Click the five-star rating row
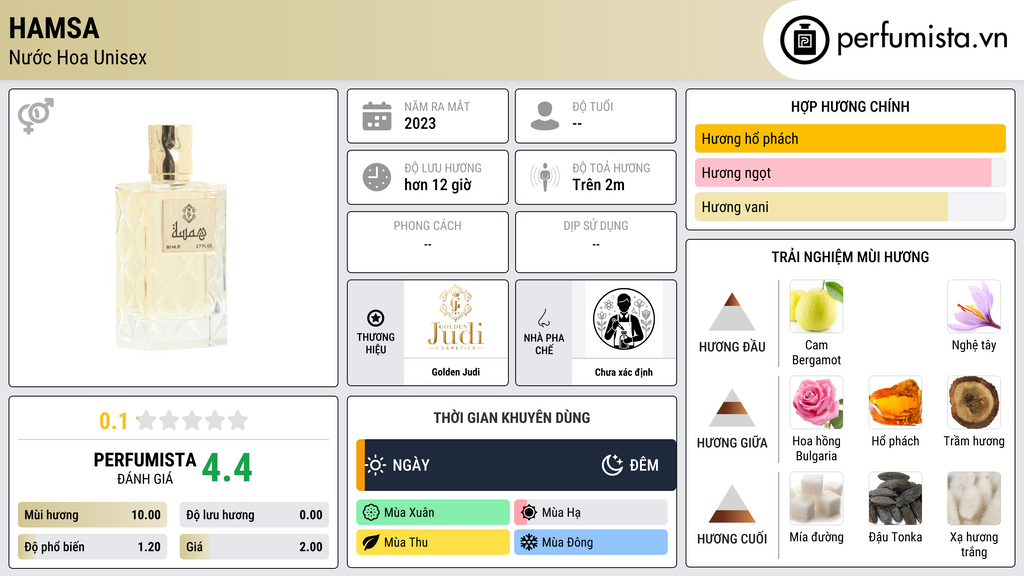The image size is (1024, 576). (193, 420)
